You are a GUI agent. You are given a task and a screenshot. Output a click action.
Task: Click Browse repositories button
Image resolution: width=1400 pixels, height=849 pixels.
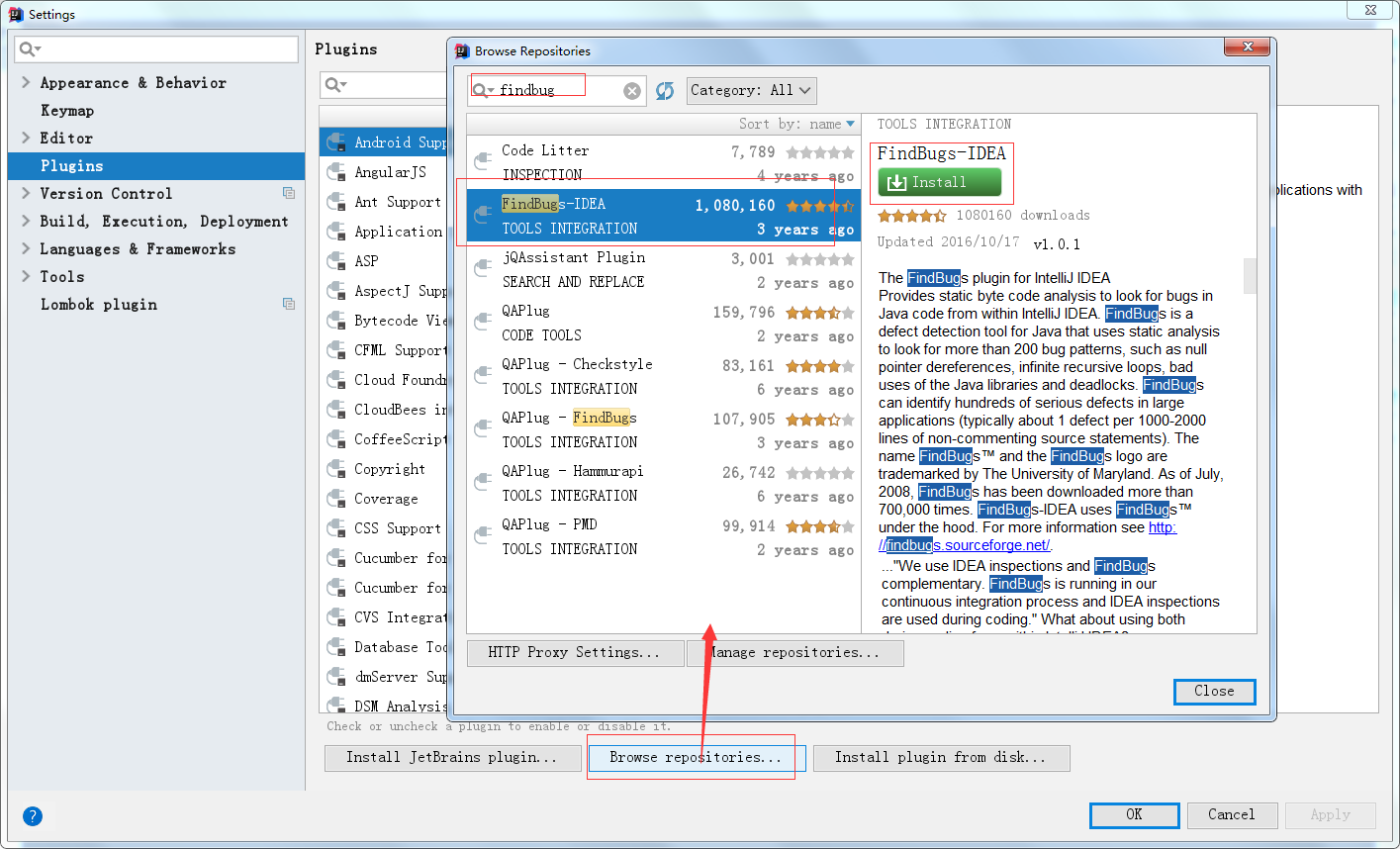tap(696, 758)
